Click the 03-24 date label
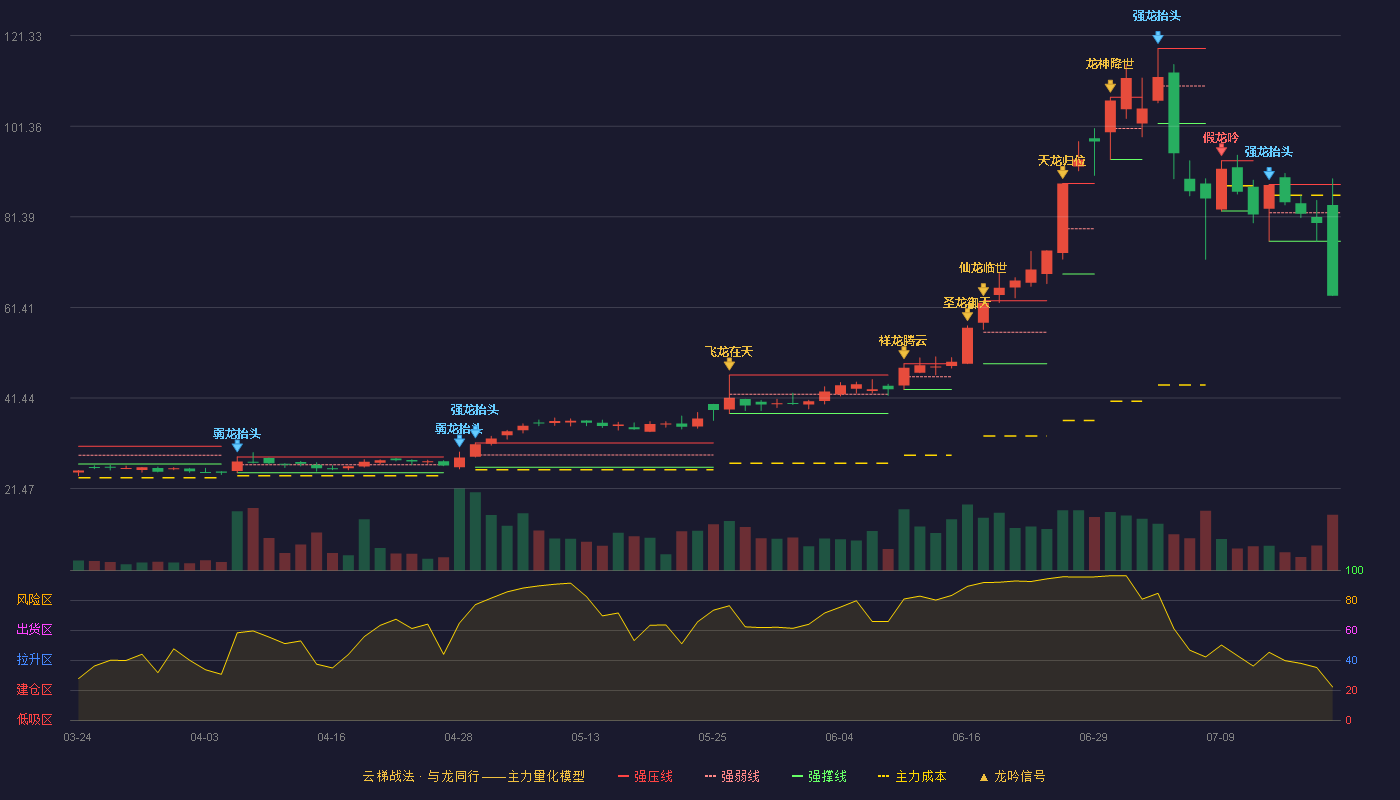Screen dimensions: 1400x800 77,737
